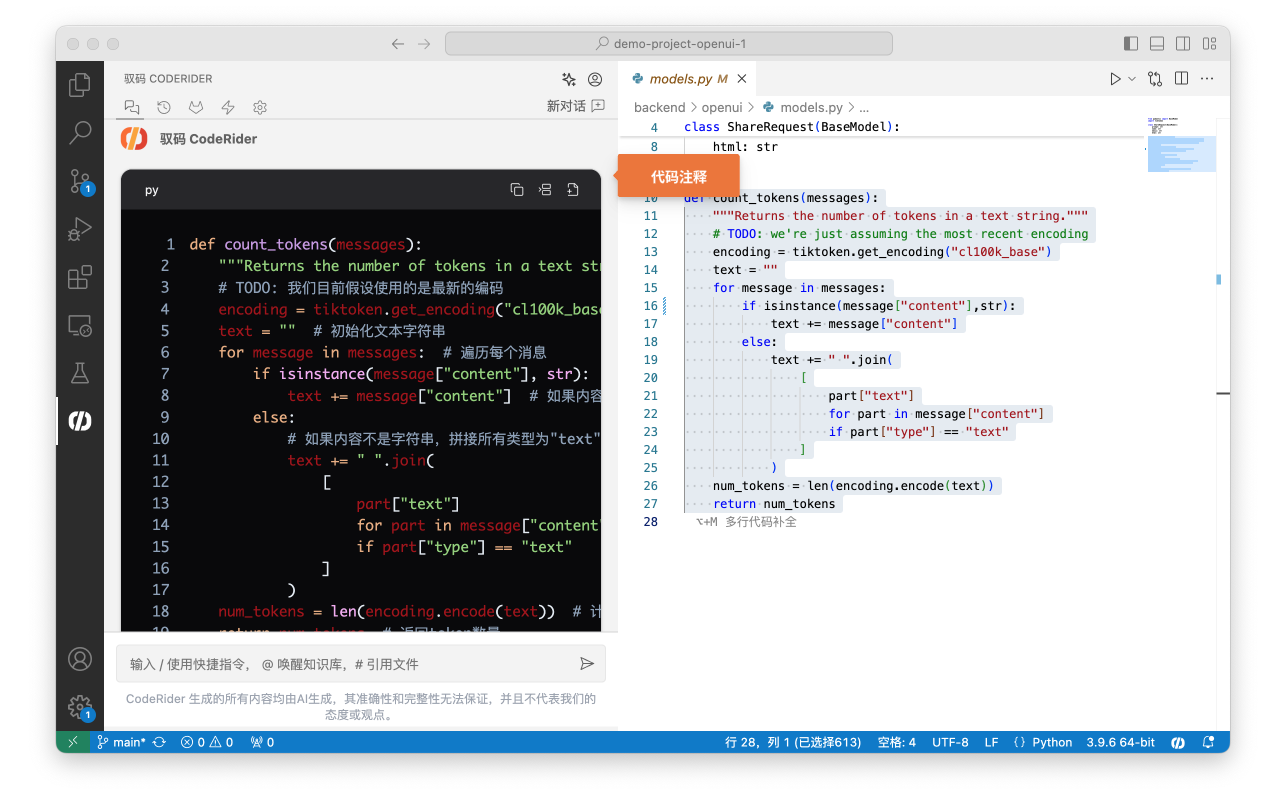
Task: Open notifications bell in status bar
Action: pyautogui.click(x=1208, y=742)
